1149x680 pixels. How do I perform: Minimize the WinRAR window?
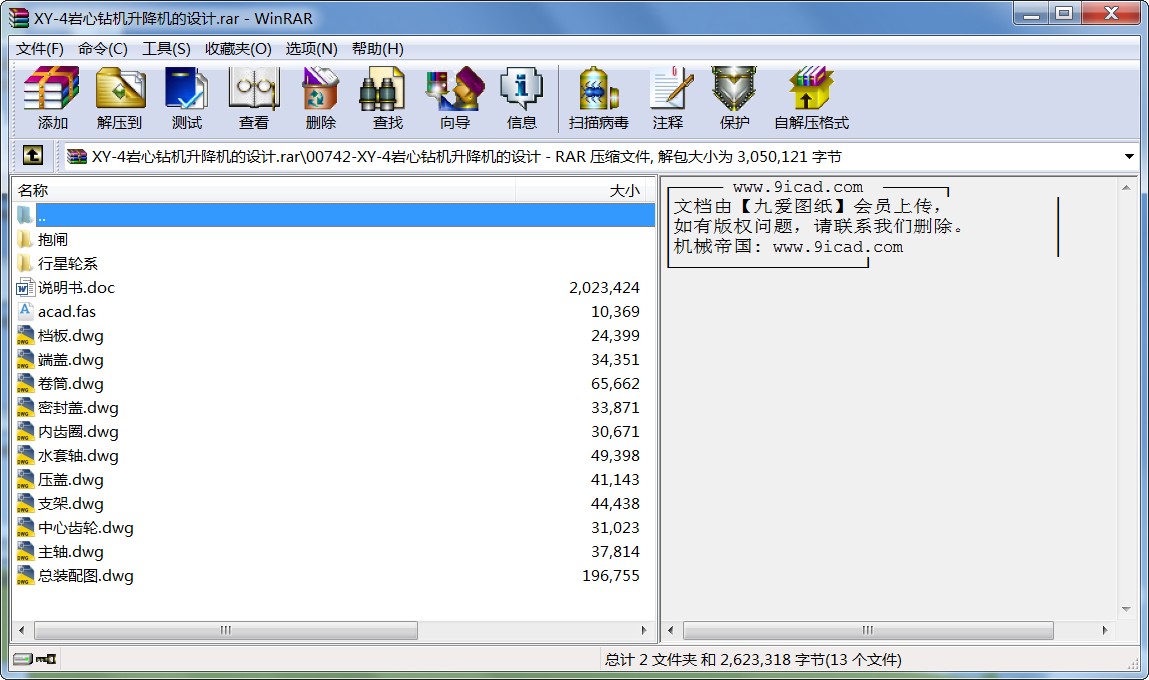click(1032, 13)
